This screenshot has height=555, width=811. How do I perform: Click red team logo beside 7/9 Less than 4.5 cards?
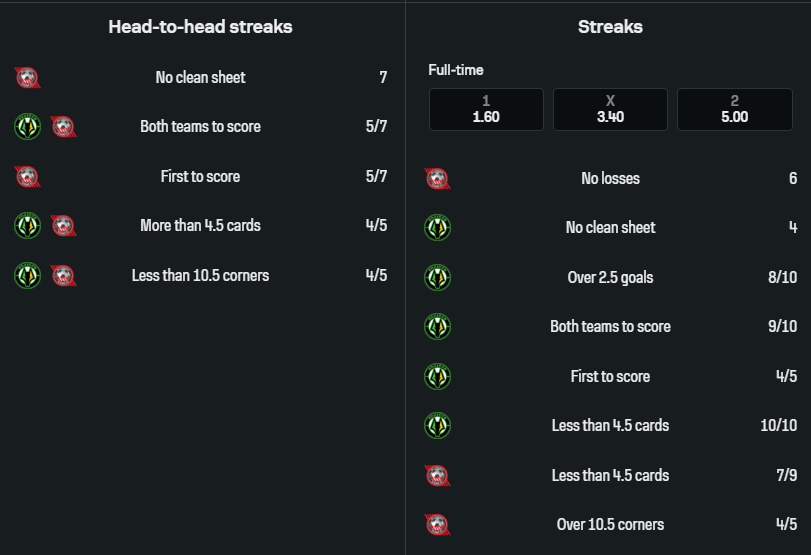pos(437,475)
